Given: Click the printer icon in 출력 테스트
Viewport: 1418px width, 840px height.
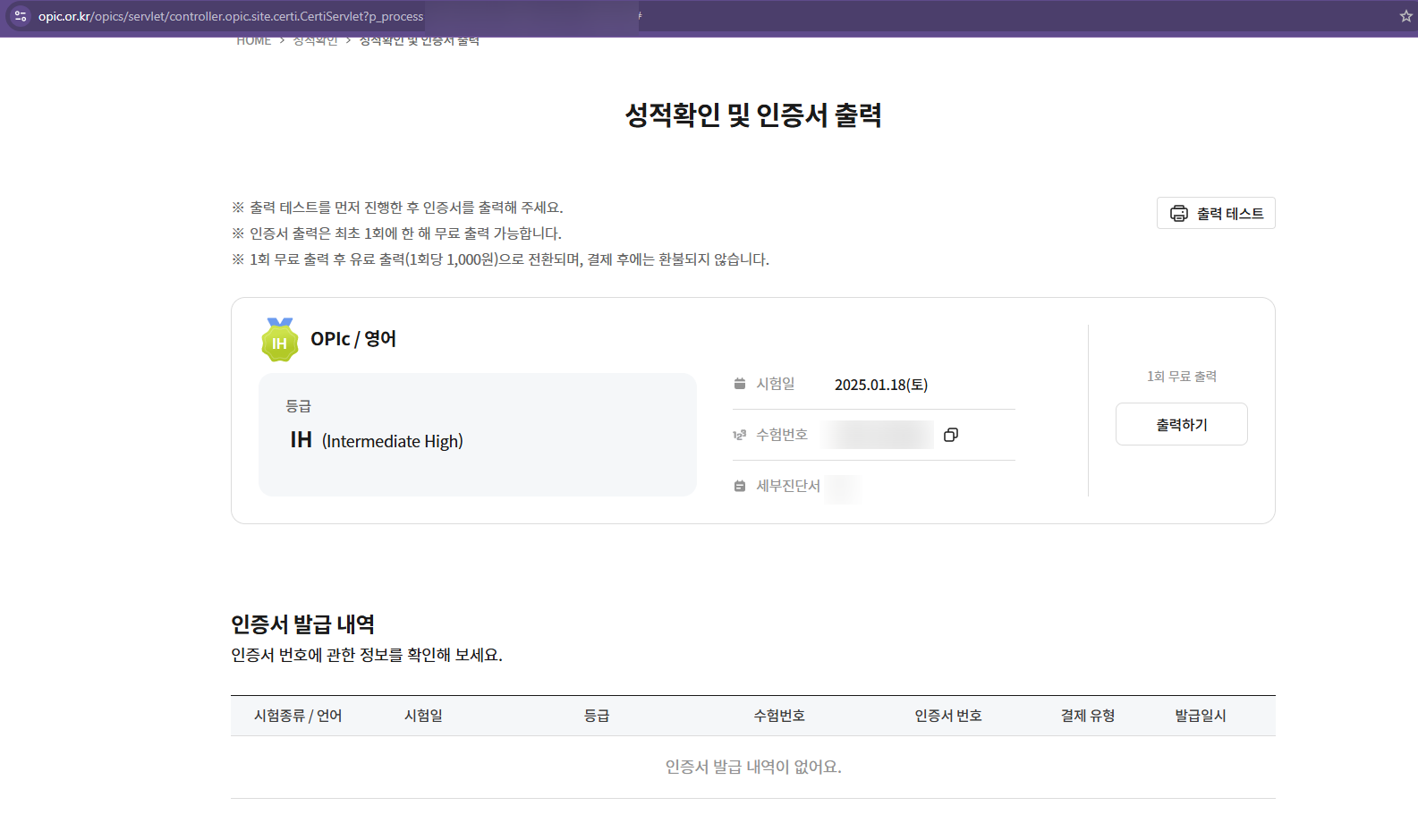Looking at the screenshot, I should click(1179, 213).
